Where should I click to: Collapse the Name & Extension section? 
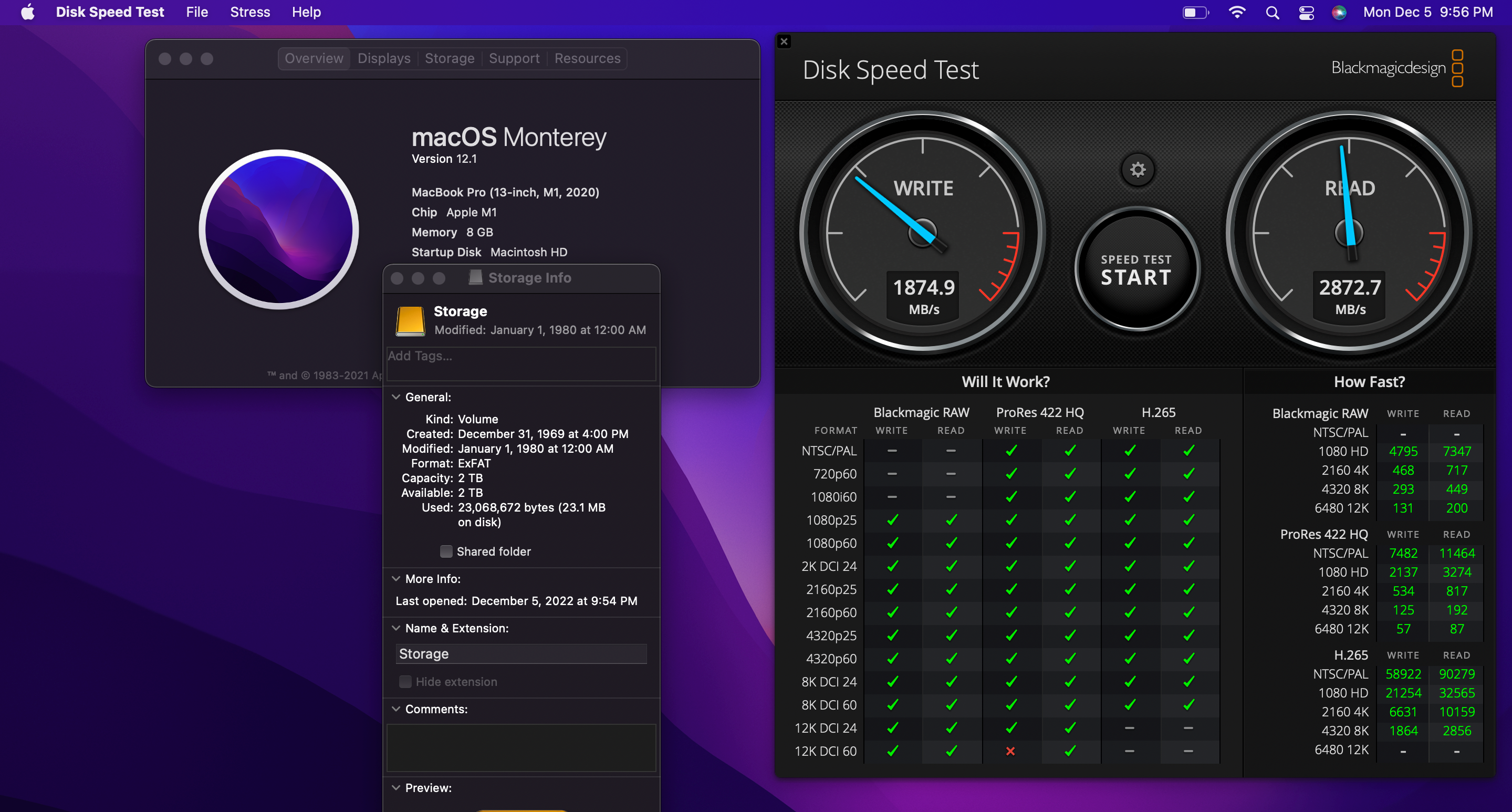coord(396,628)
